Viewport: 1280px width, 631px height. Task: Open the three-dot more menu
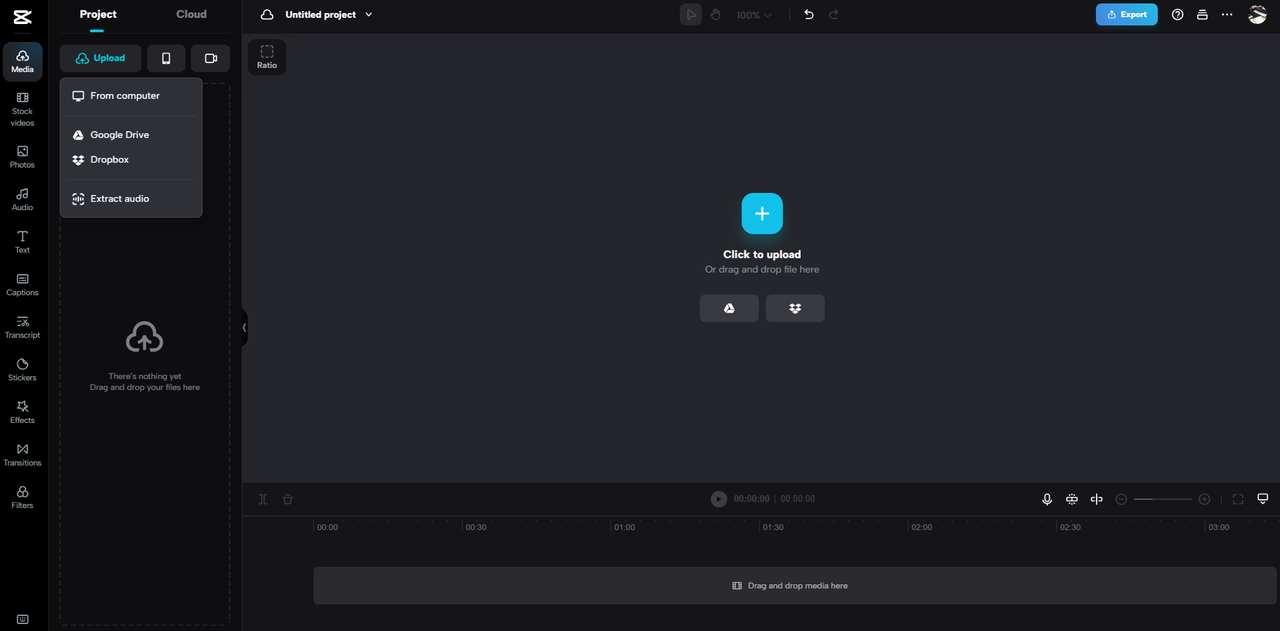(x=1227, y=15)
